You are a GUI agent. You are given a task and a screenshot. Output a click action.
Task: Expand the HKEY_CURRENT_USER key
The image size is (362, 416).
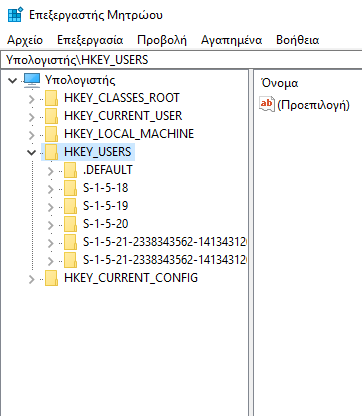coord(32,117)
